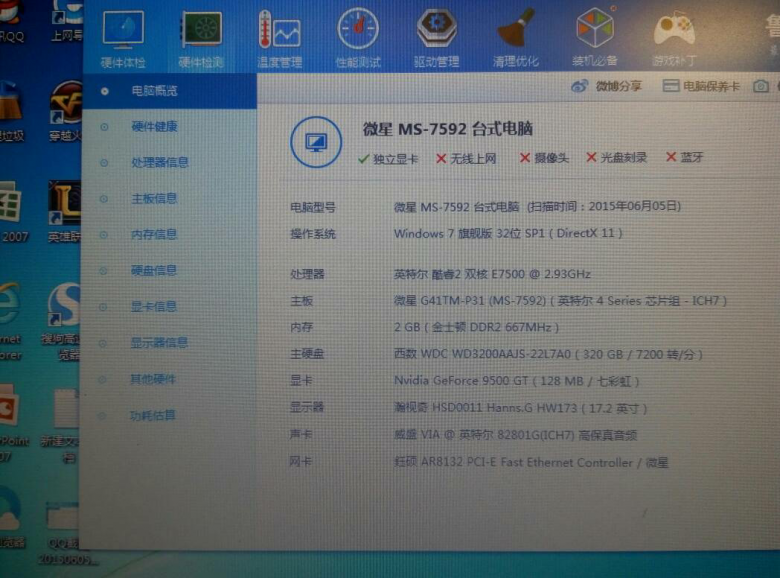
Task: Click the 处理器 row label
Action: (307, 274)
